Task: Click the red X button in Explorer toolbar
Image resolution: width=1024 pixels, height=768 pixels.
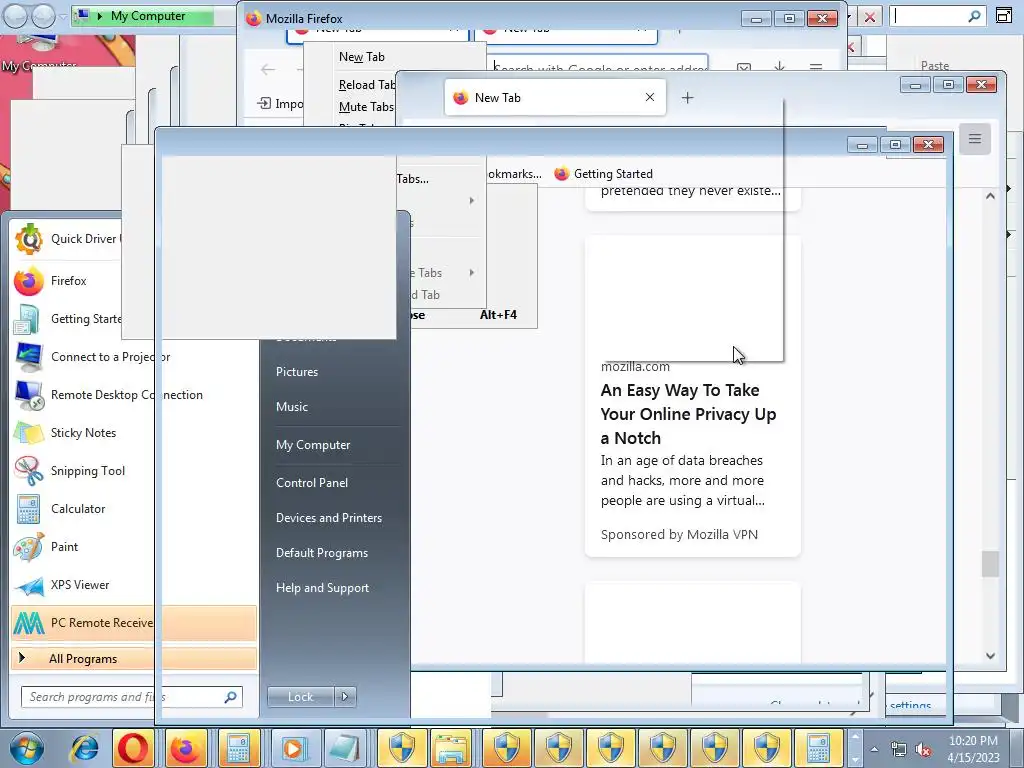Action: click(x=869, y=17)
